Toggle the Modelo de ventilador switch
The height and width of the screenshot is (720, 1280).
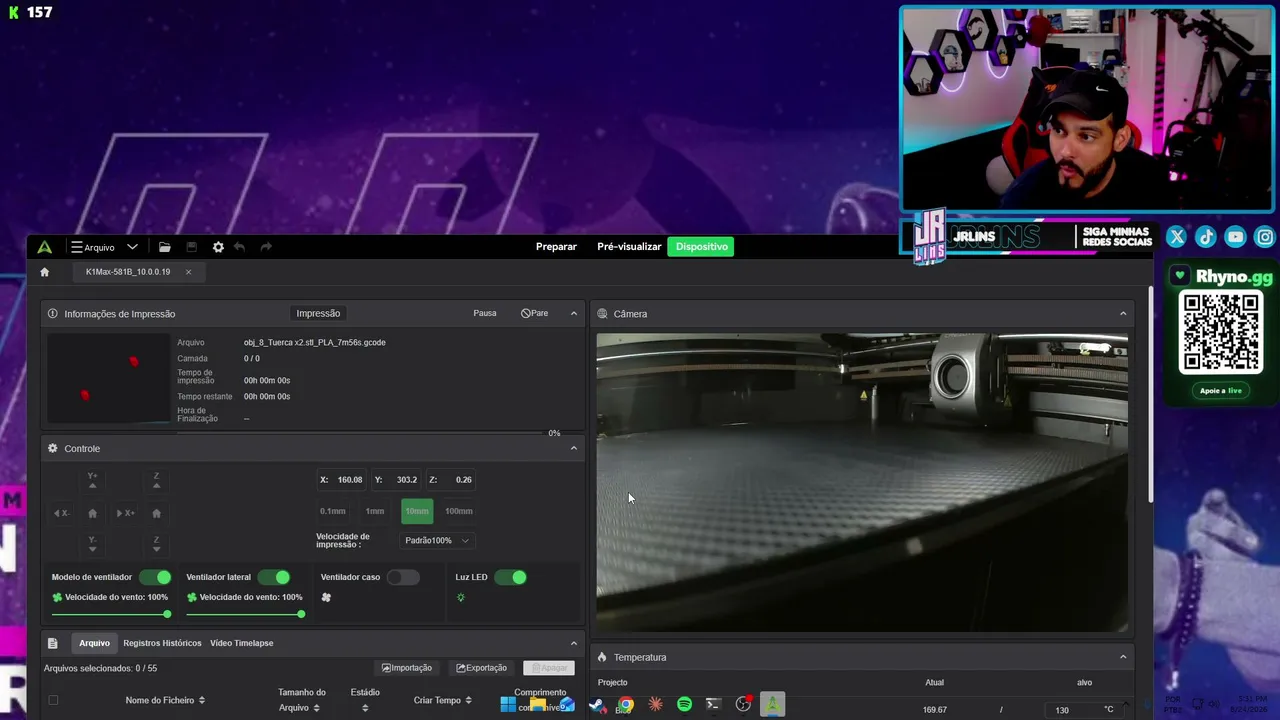[155, 577]
